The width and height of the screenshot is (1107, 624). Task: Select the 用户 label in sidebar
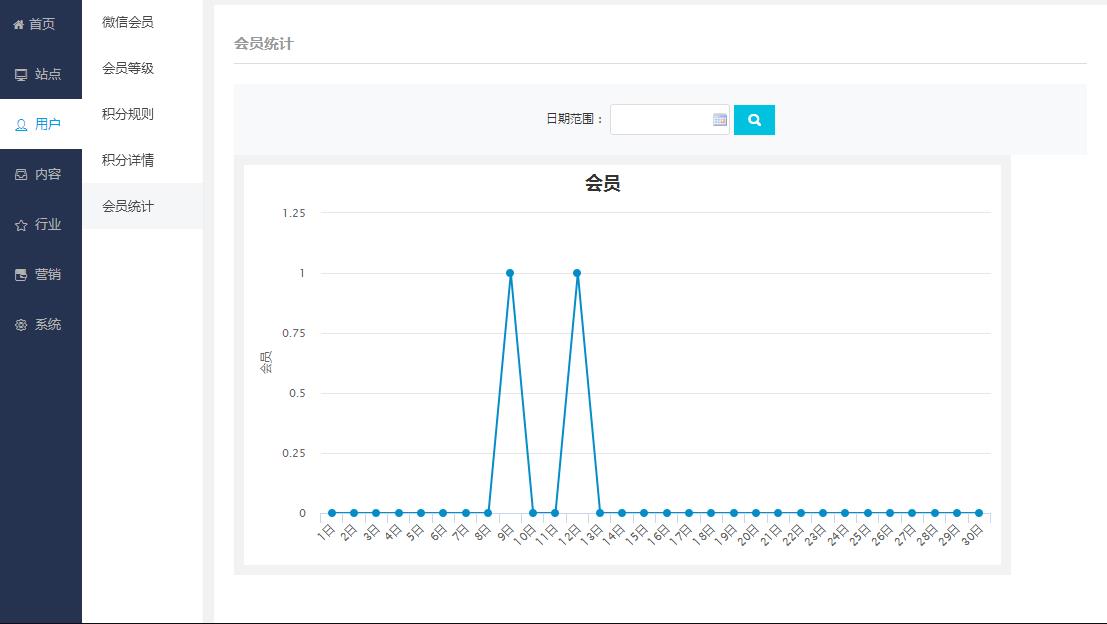coord(48,124)
